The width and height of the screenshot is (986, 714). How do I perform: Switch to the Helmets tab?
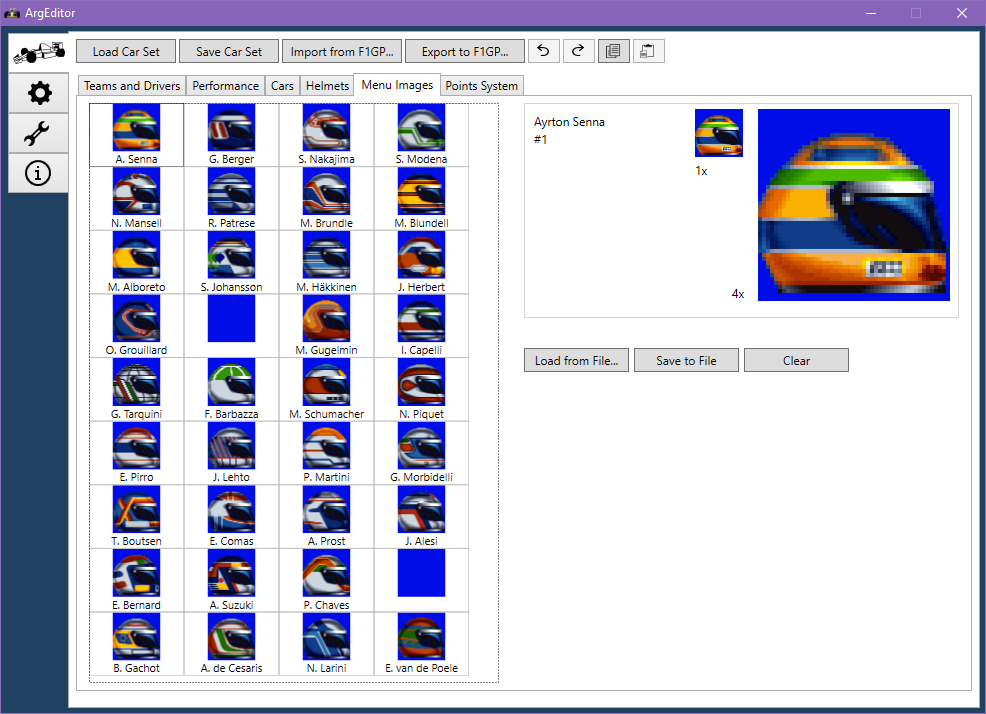(x=327, y=86)
